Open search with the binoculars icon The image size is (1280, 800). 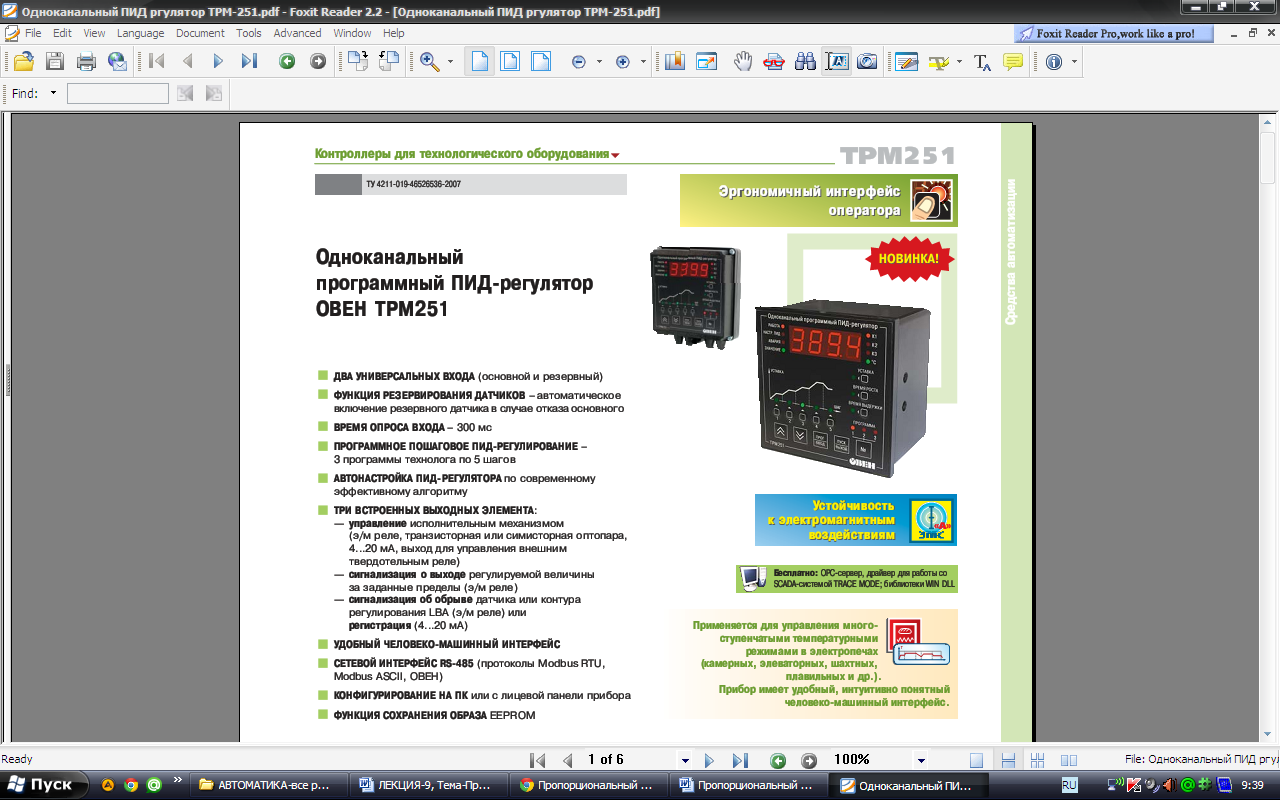(805, 62)
